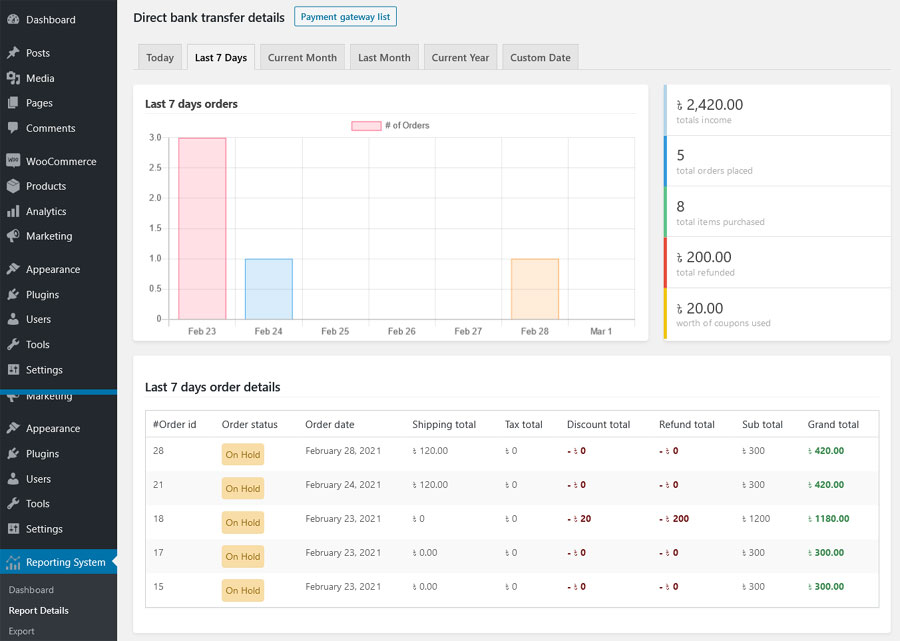
Task: Click the 'Refund total' column header
Action: click(x=686, y=425)
